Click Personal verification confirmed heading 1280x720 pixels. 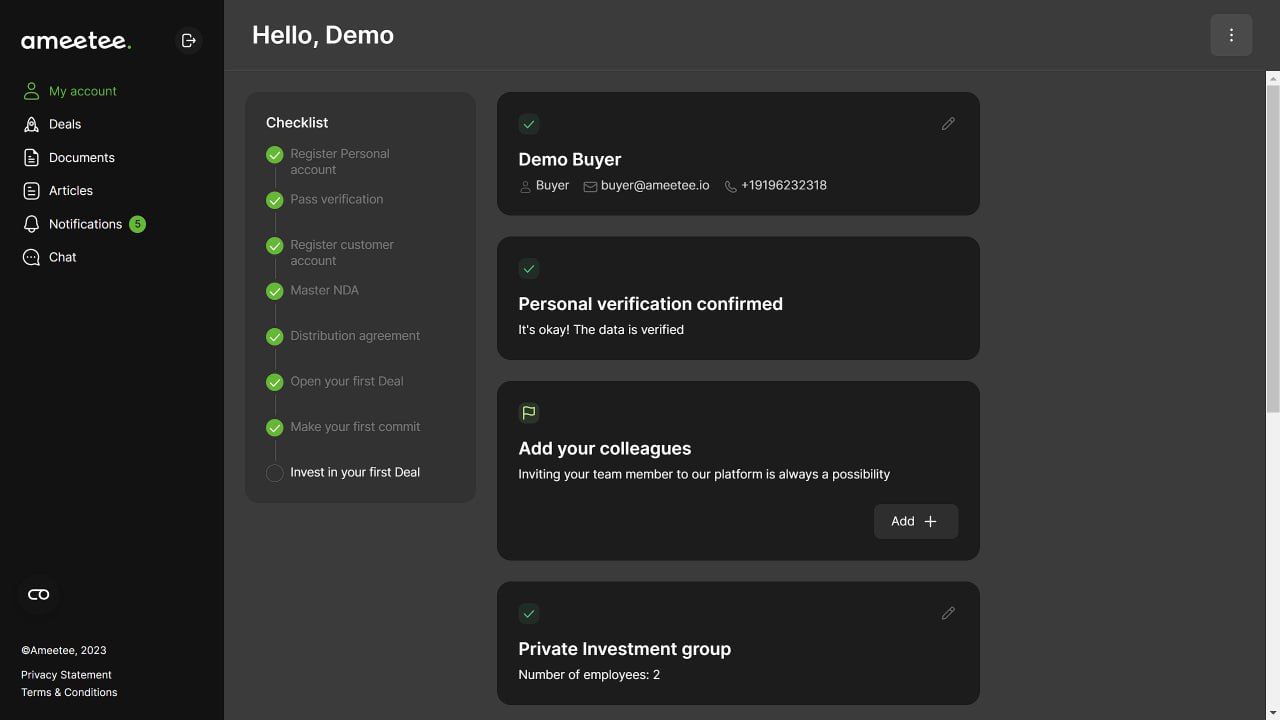coord(650,304)
